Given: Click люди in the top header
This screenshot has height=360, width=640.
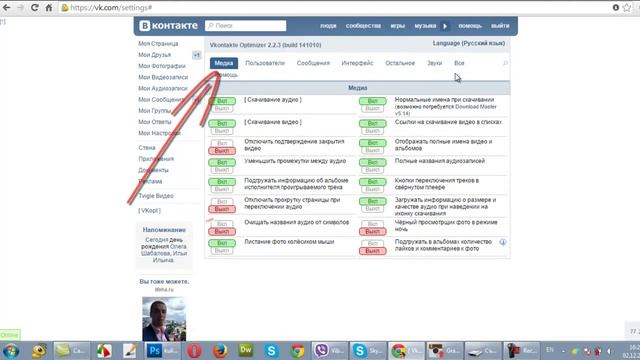Looking at the screenshot, I should [x=328, y=26].
